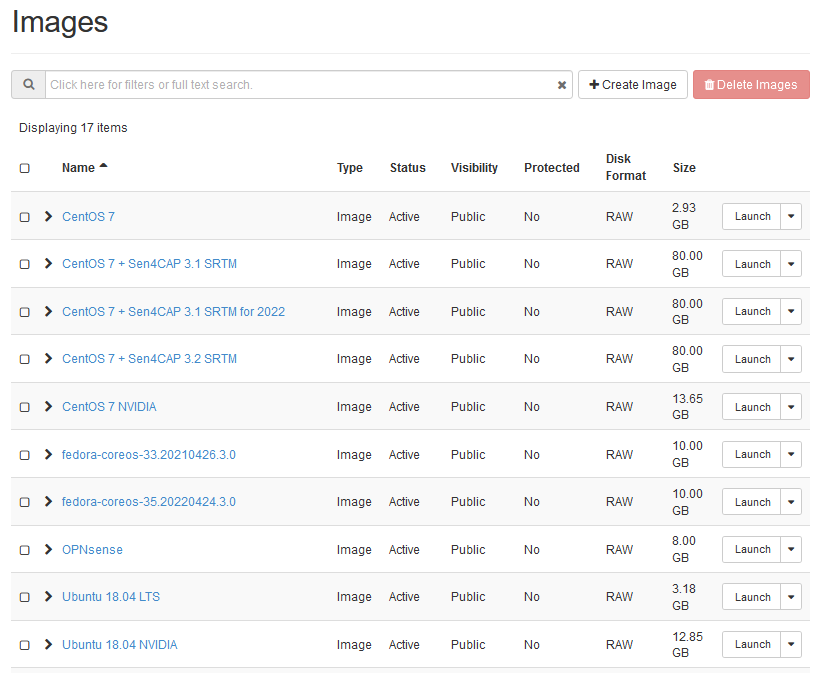Image resolution: width=818 pixels, height=673 pixels.
Task: Click the Create Image button
Action: coord(633,85)
